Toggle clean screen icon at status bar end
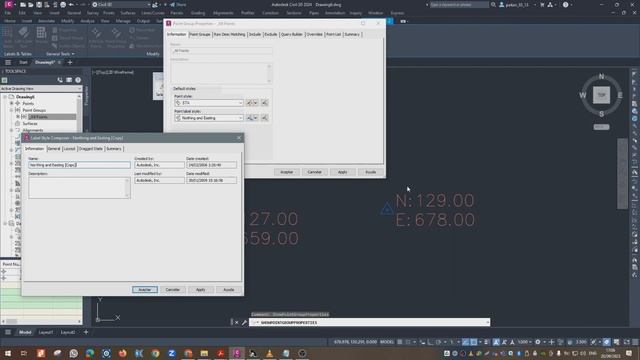 (626, 342)
